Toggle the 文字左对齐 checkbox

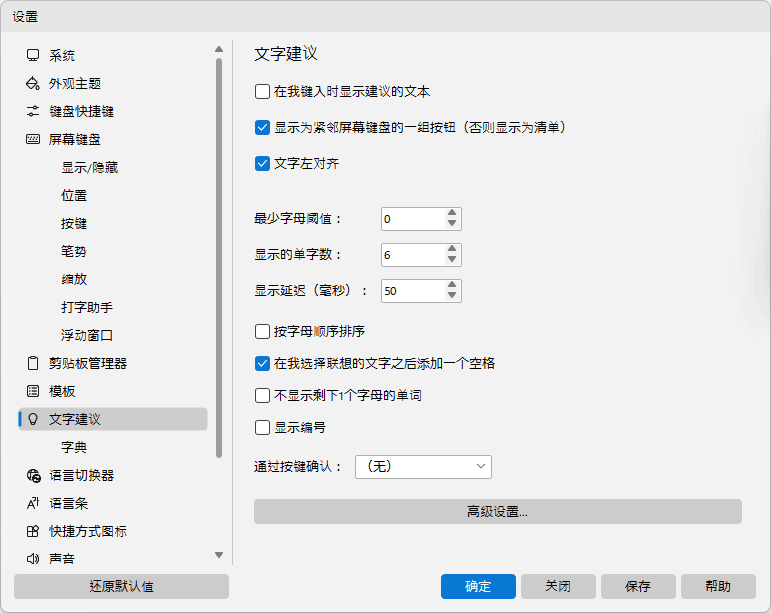pyautogui.click(x=263, y=164)
